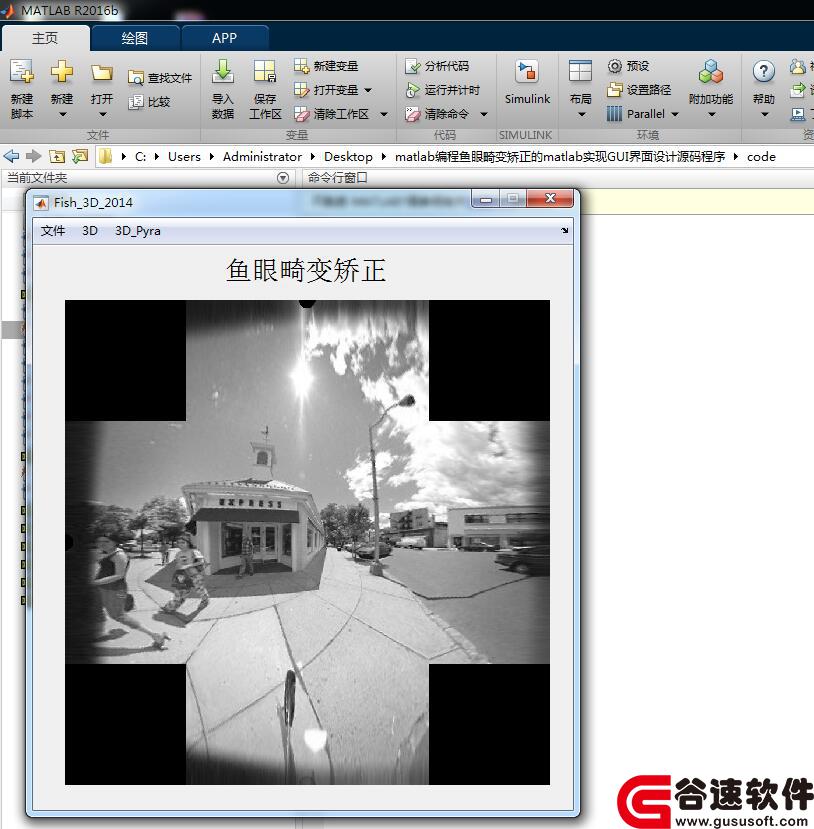Open the 3D menu in Fish_3D_2014
Screen dimensions: 814x829
(x=90, y=231)
